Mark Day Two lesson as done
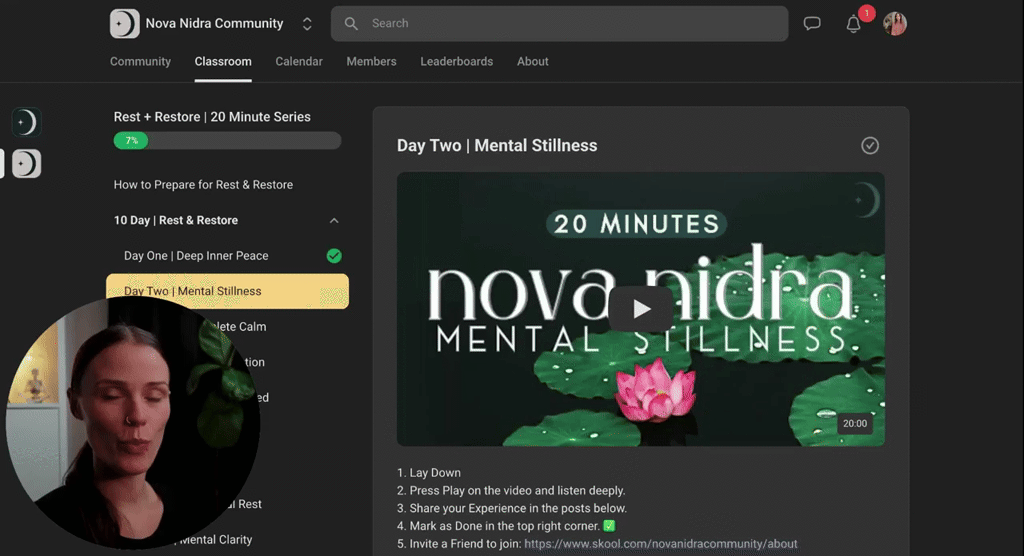Image resolution: width=1024 pixels, height=556 pixels. (x=869, y=146)
